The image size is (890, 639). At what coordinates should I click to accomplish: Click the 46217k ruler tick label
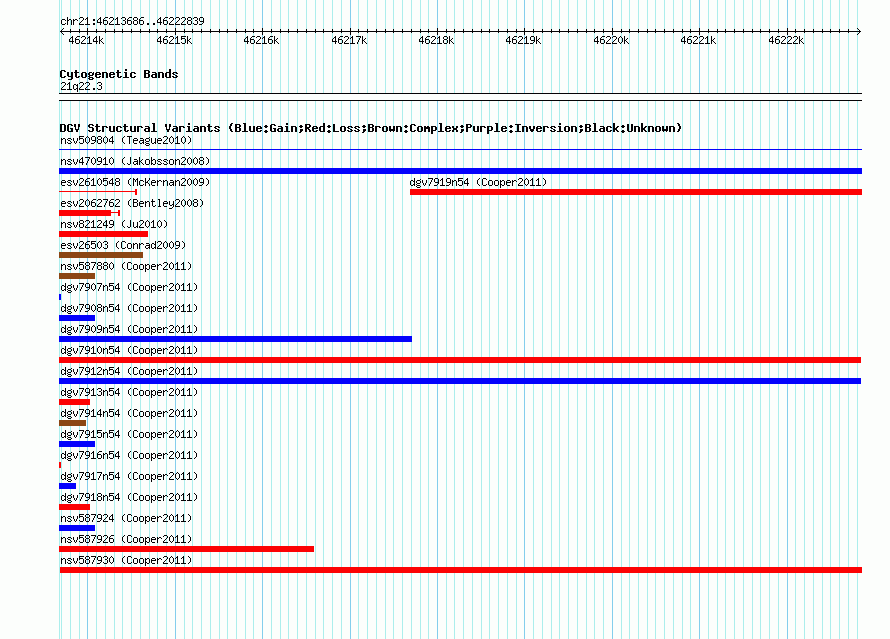(349, 40)
